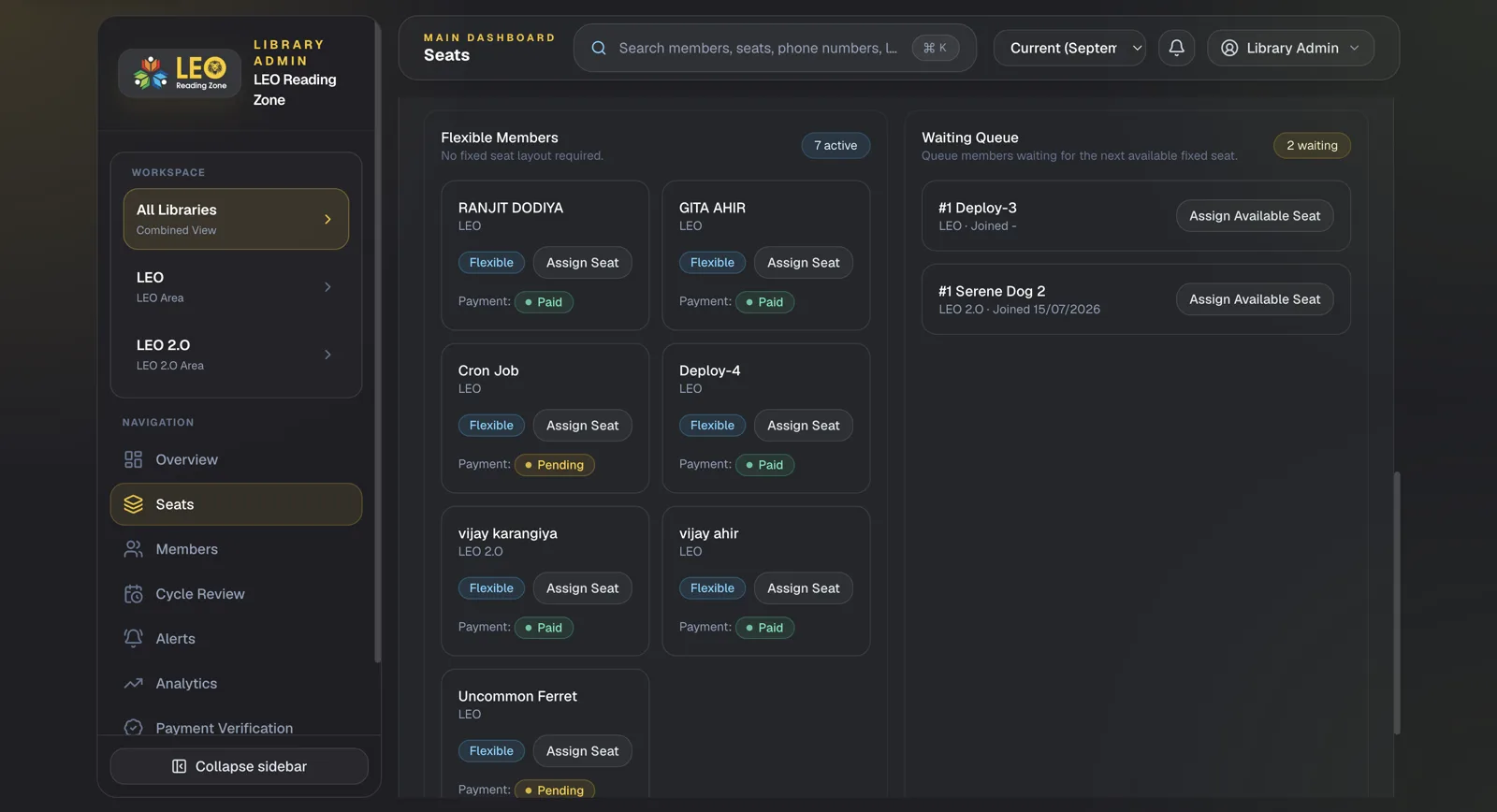Screen dimensions: 1497x812
Task: Click the Seats layers icon in navigation
Action: [134, 504]
